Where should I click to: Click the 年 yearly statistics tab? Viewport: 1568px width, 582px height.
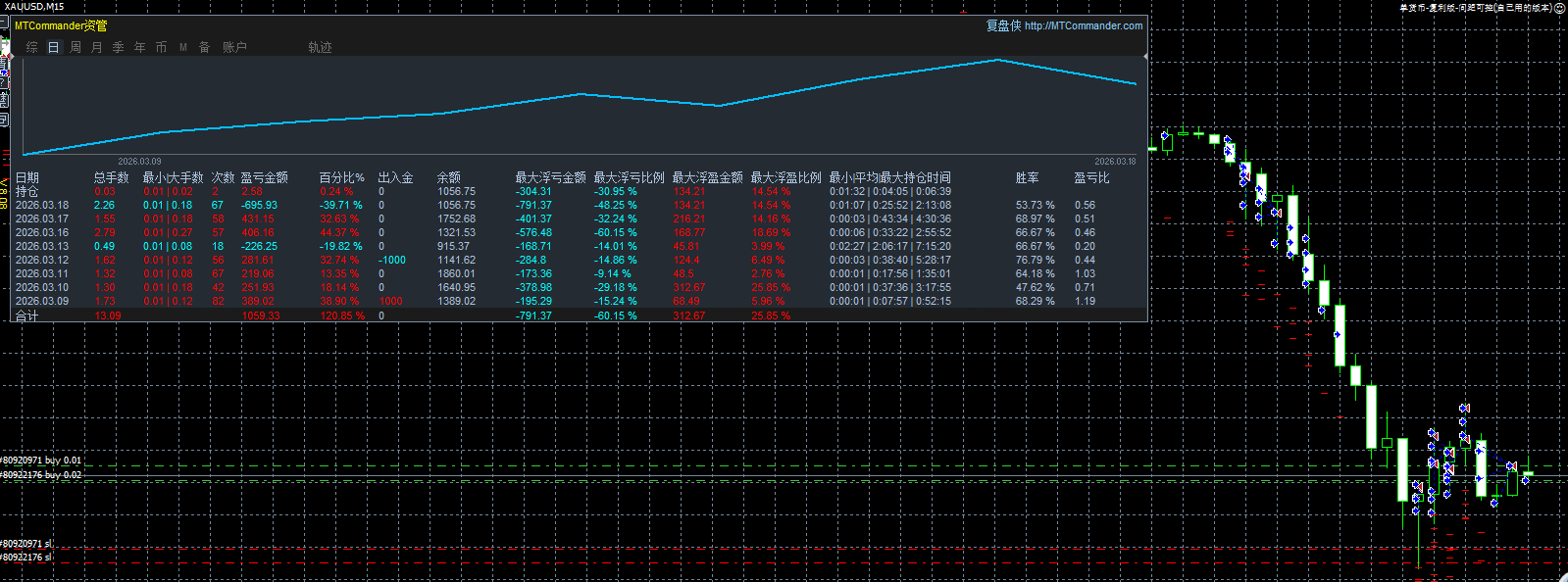(140, 47)
